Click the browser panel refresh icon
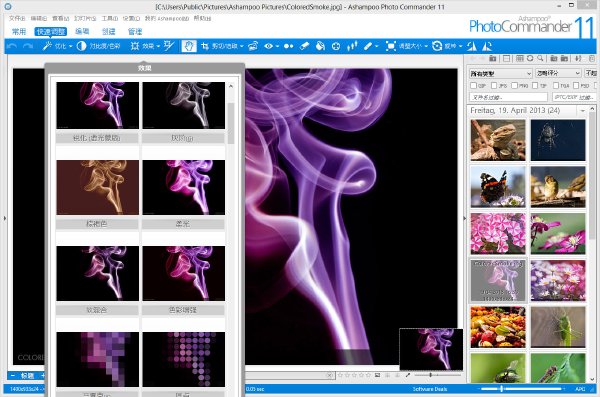The width and height of the screenshot is (600, 397). 530,59
